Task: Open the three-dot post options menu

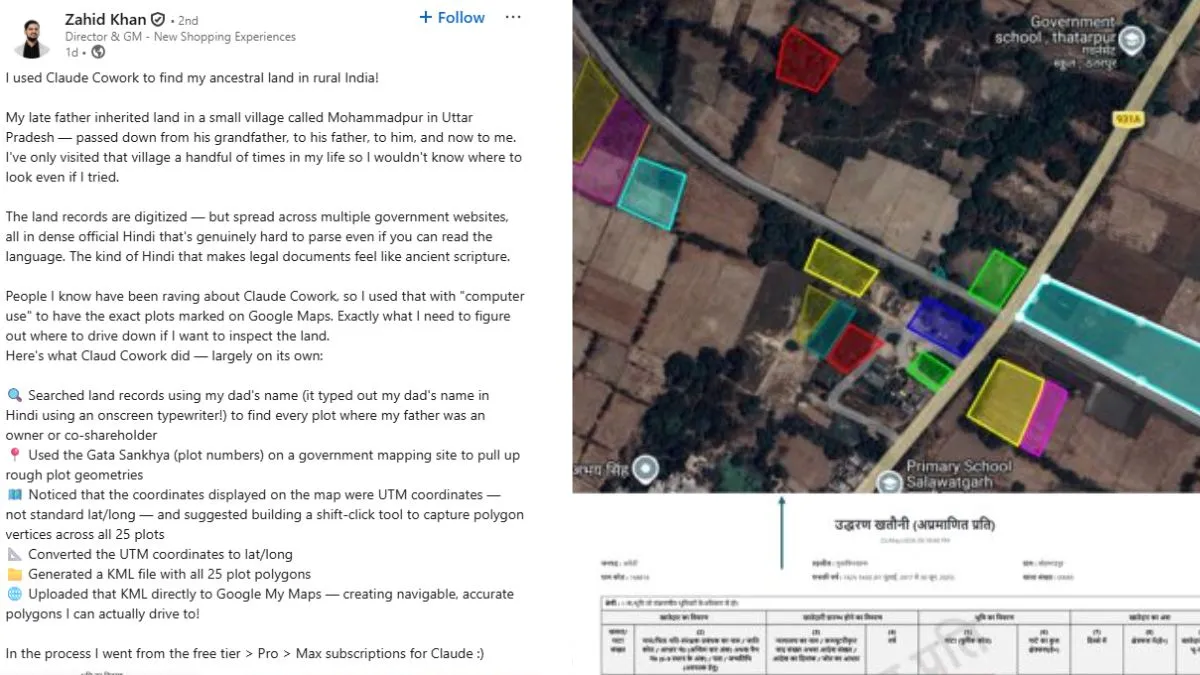Action: pos(513,17)
